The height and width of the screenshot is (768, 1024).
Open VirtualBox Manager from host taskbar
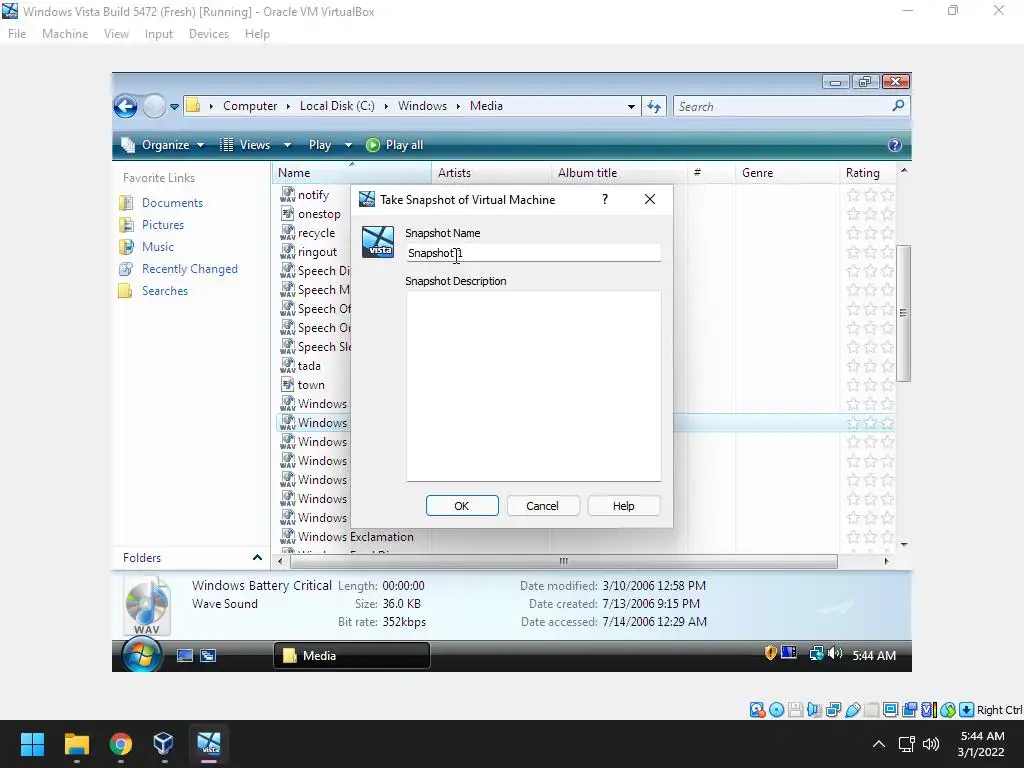coord(164,744)
